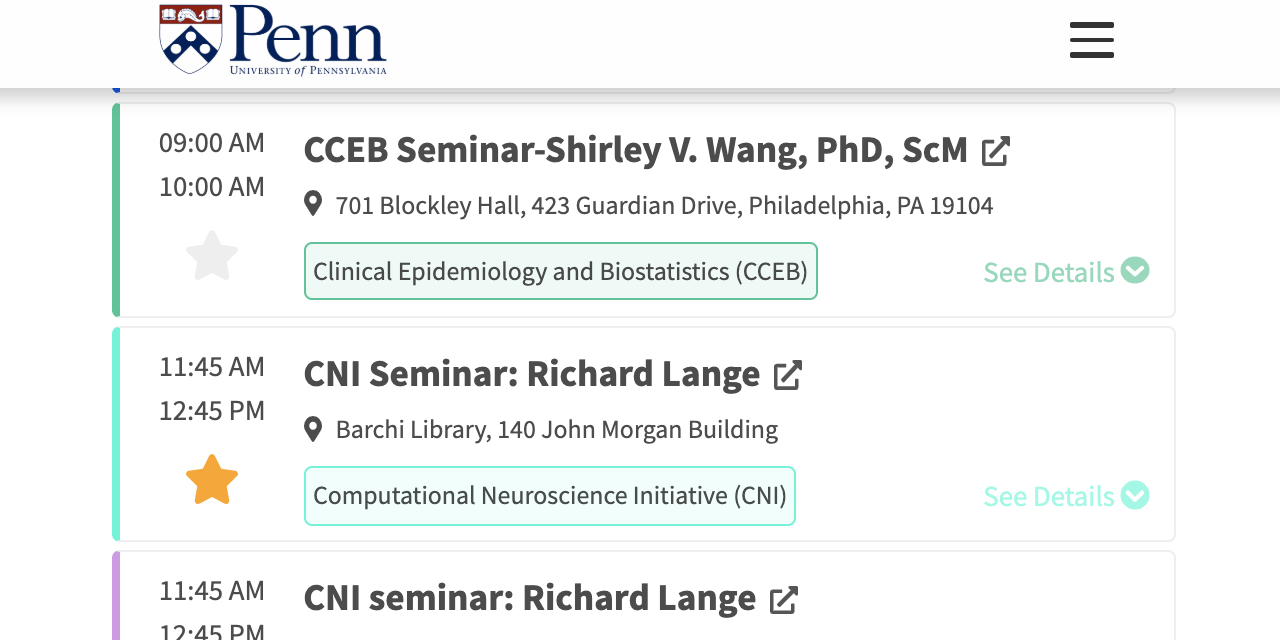Click the 701 Blockley Hall address text
The image size is (1280, 640).
coord(664,206)
